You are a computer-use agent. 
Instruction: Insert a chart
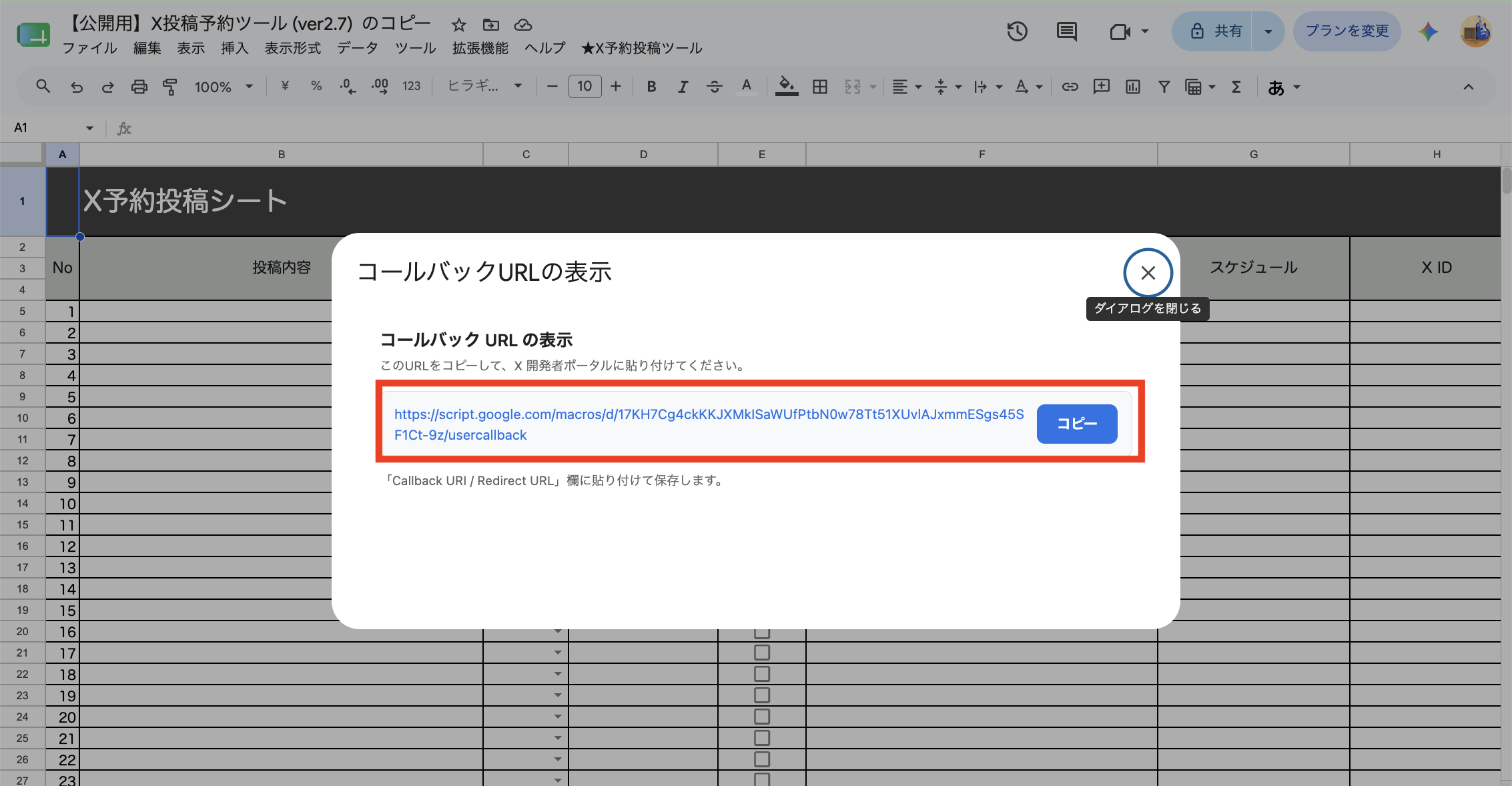click(1133, 87)
